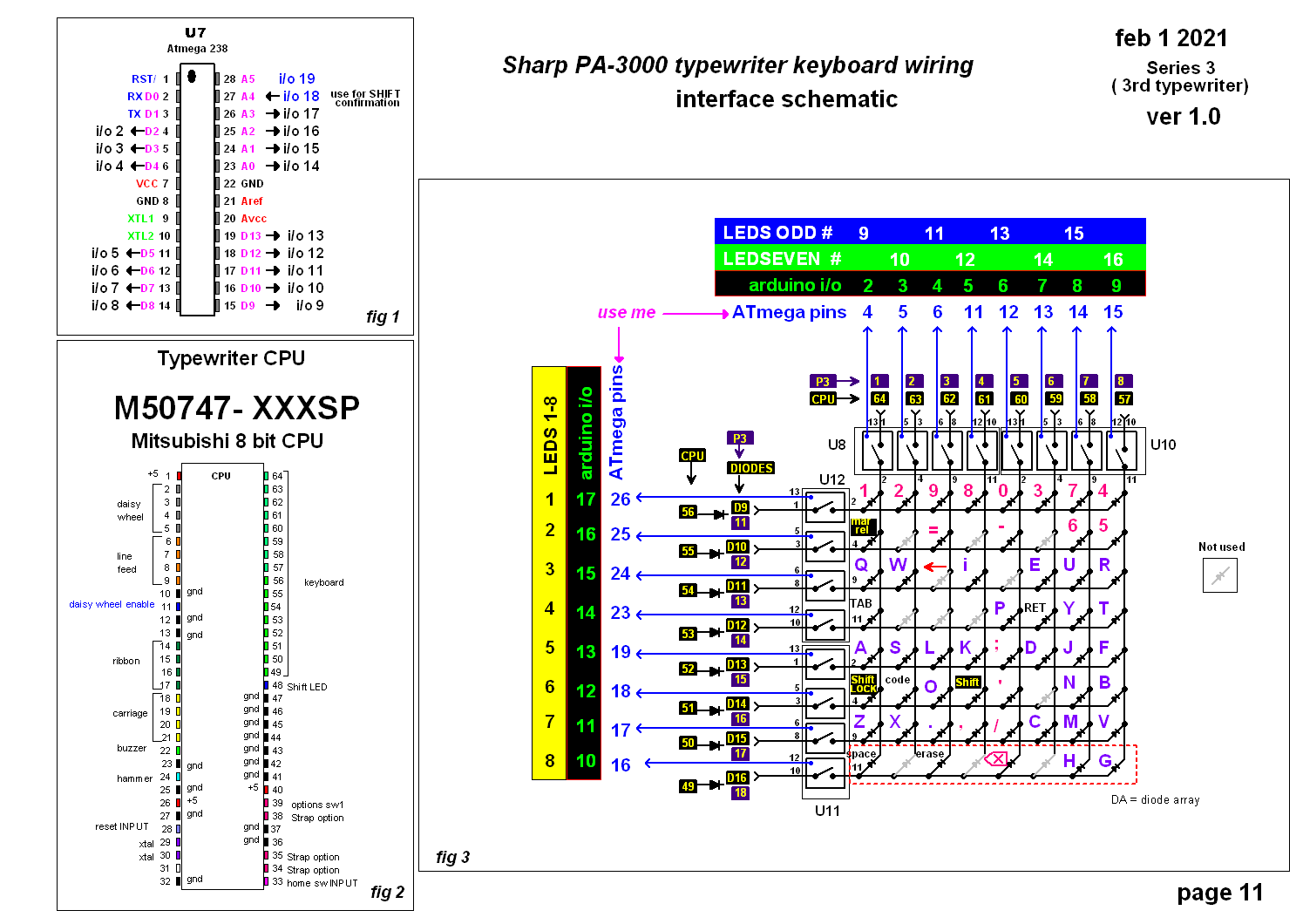Click the 'home sw INPUT' label
The height and width of the screenshot is (924, 1303).
point(322,883)
